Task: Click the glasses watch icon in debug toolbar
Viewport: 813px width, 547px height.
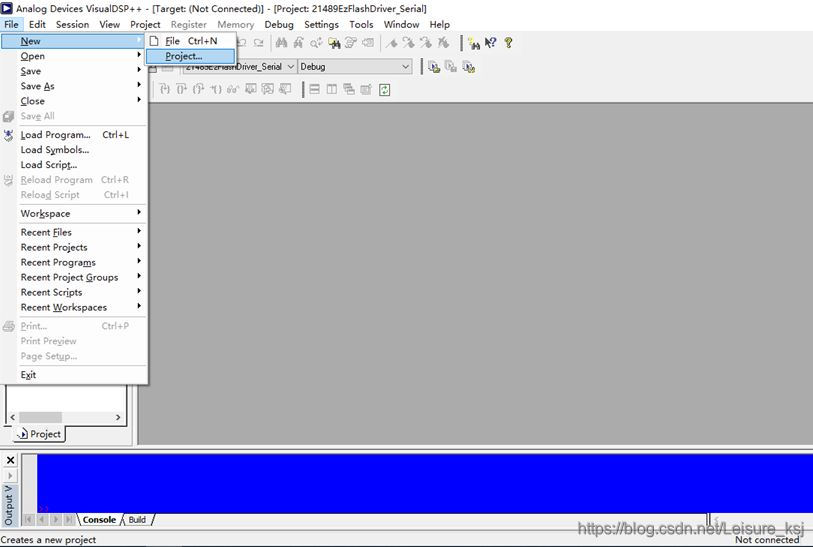Action: (x=233, y=89)
